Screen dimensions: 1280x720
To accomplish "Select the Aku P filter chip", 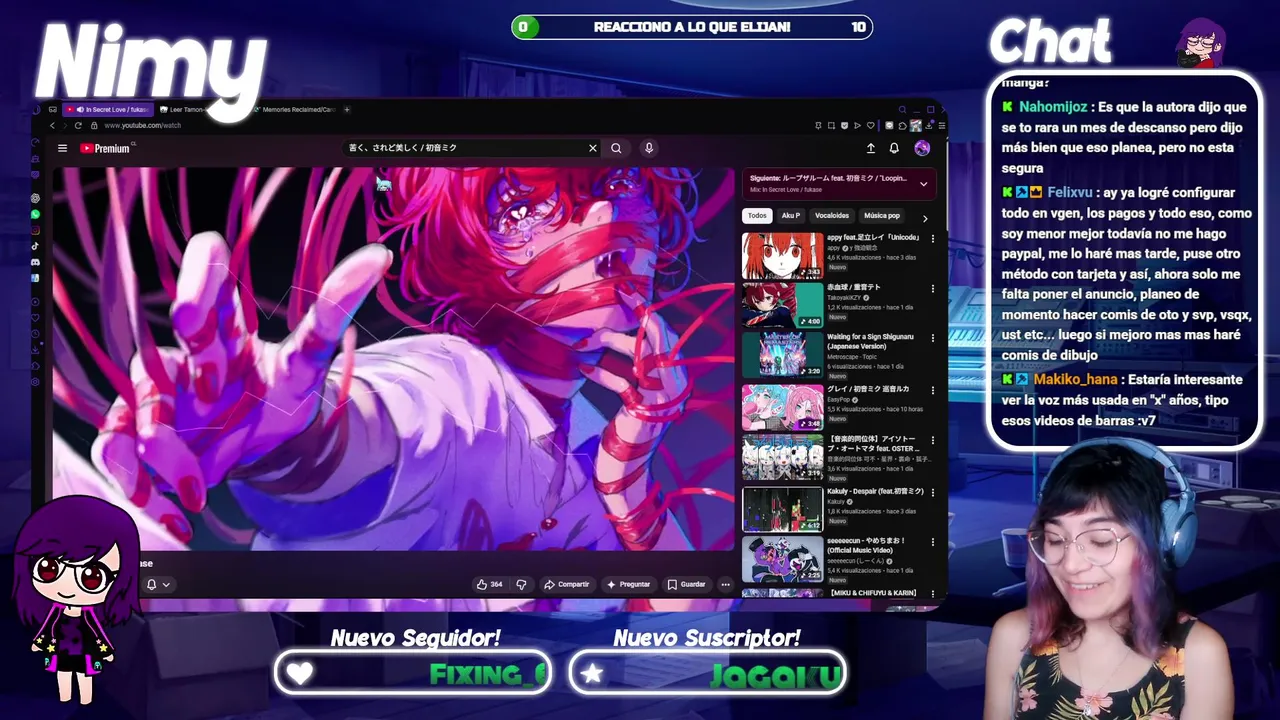I will [x=791, y=216].
